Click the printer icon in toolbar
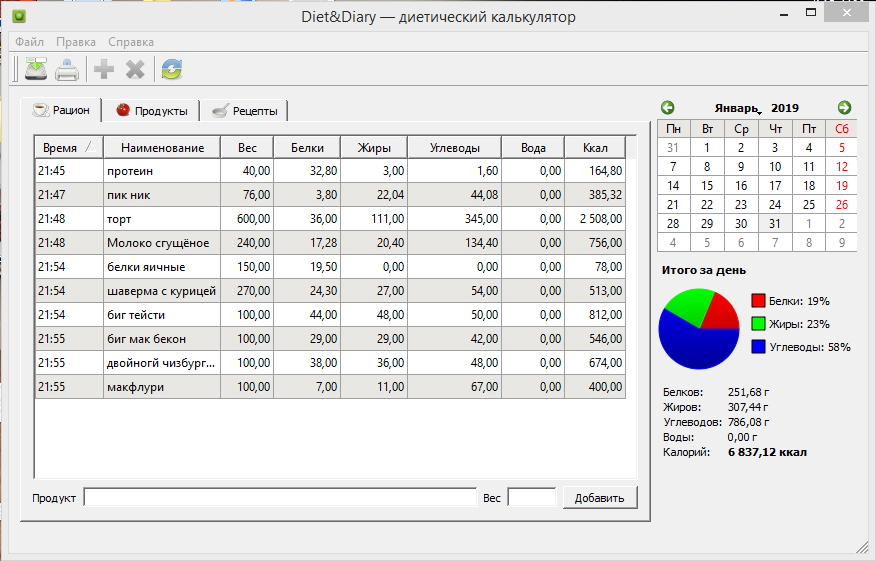This screenshot has height=561, width=876. [x=67, y=69]
